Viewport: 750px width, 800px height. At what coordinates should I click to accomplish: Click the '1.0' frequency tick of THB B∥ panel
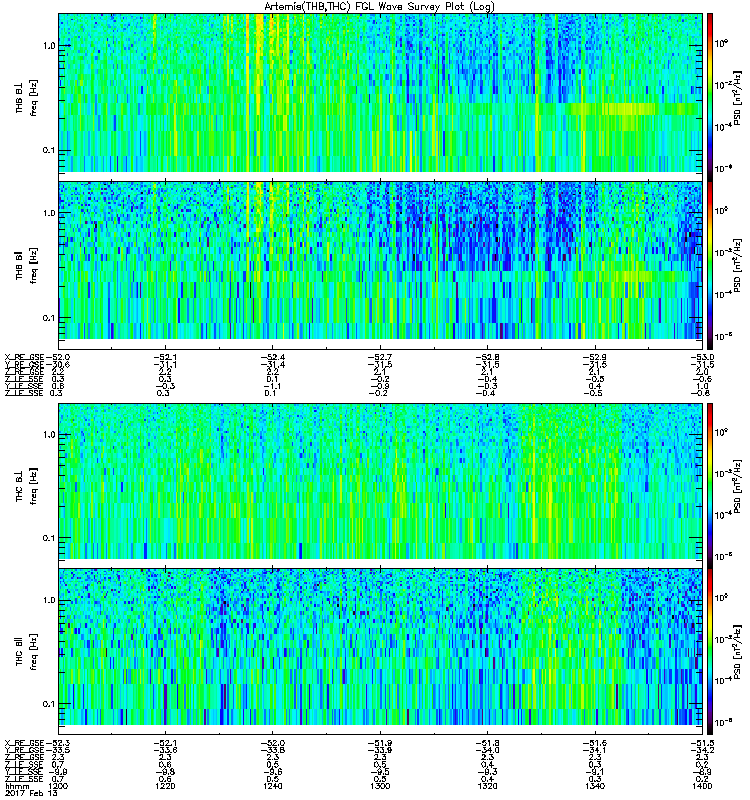[x=49, y=213]
